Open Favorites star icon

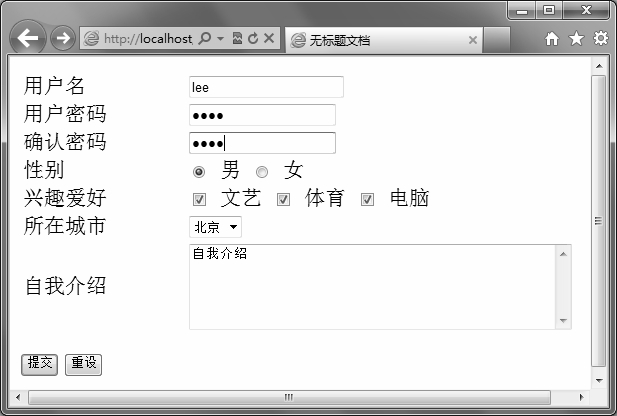click(x=576, y=39)
